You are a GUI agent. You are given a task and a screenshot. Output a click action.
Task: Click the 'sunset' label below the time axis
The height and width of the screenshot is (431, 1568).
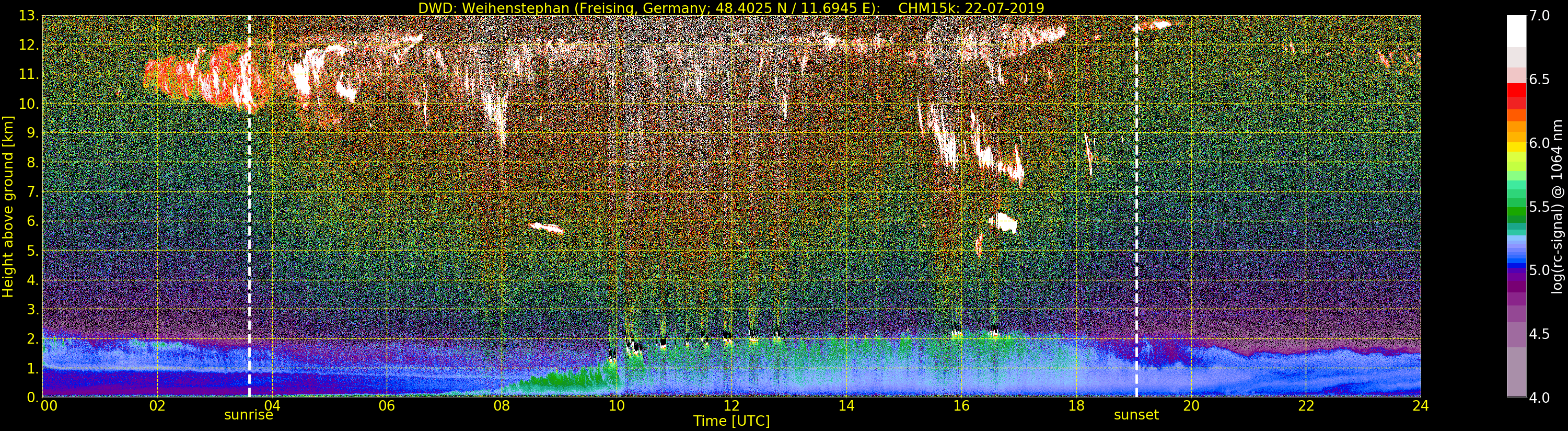click(1136, 415)
